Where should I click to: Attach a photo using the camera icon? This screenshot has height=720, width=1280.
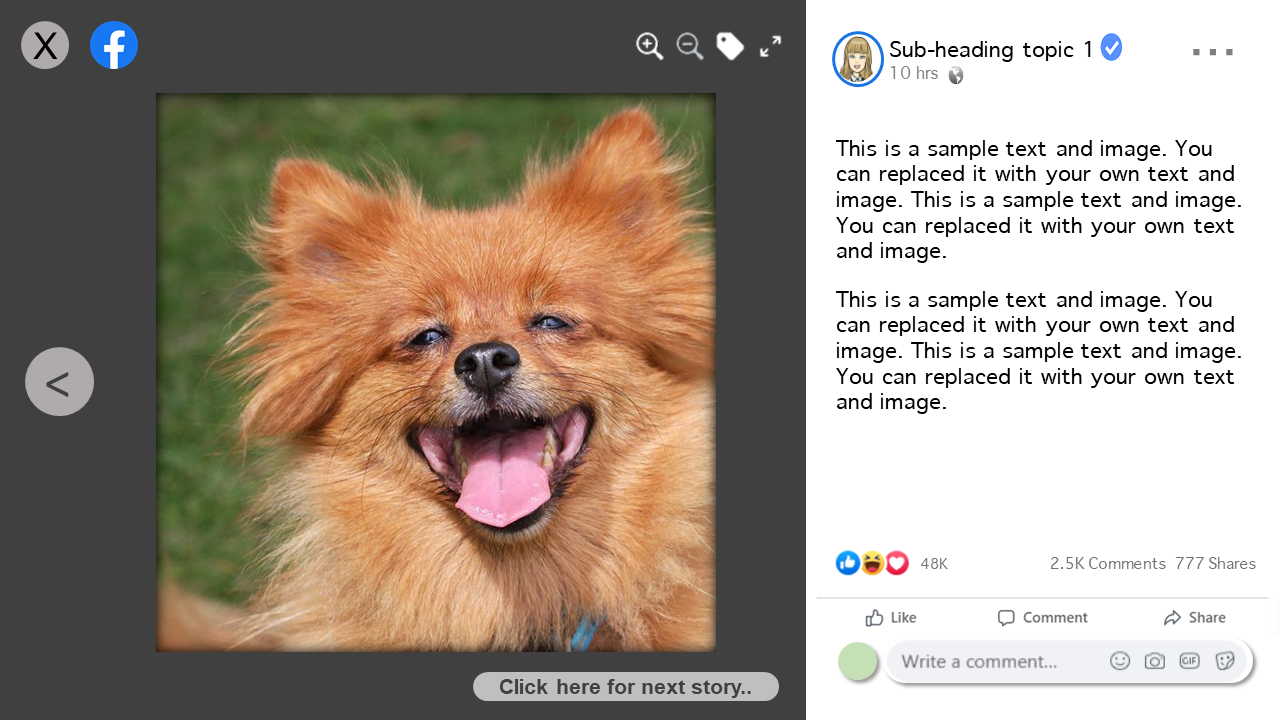point(1155,661)
